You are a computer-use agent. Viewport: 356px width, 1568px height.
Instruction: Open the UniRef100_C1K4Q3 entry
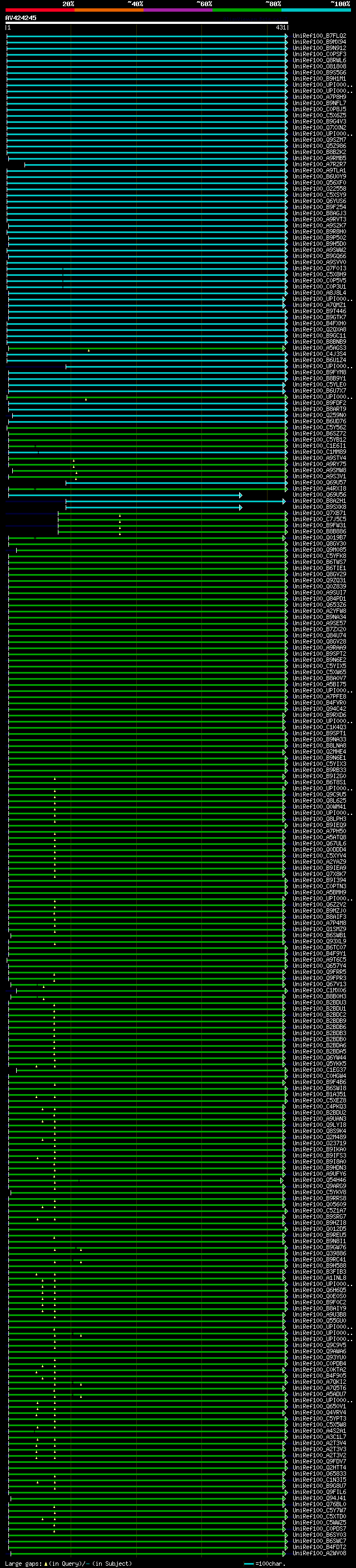319,728
